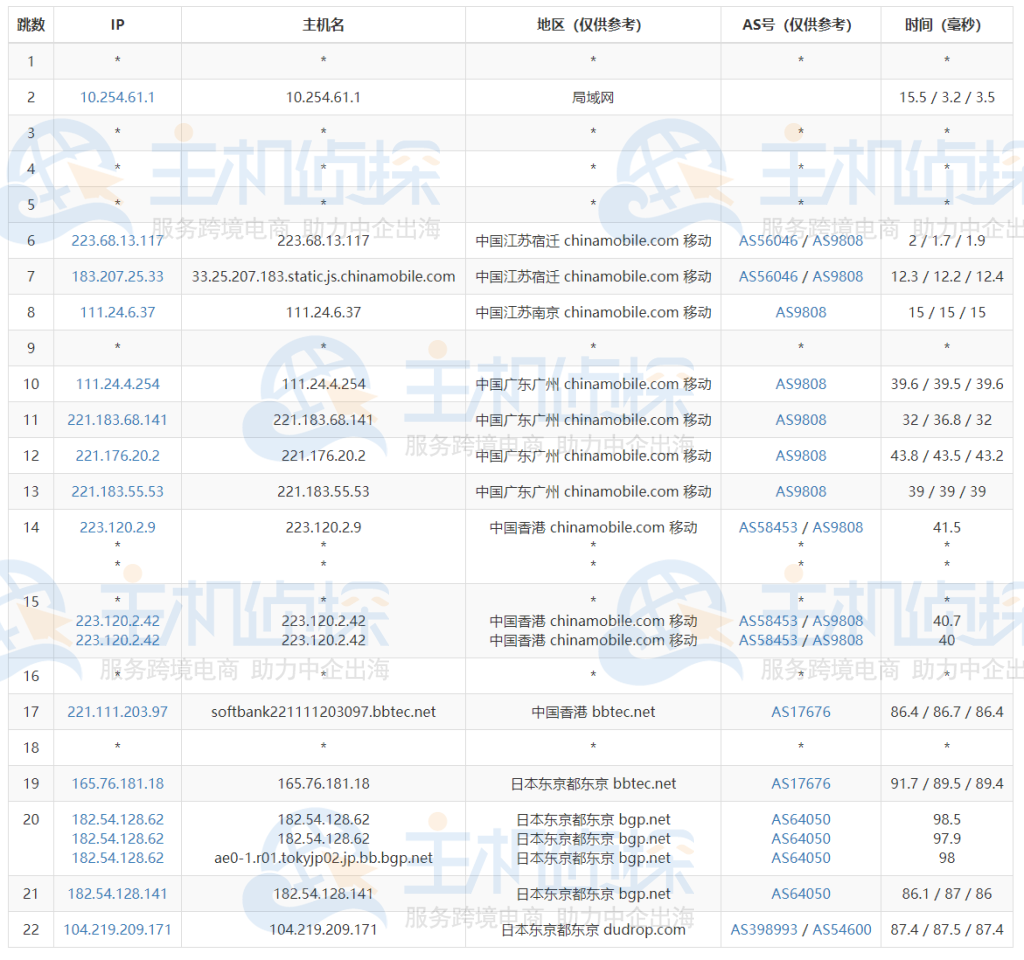
Task: Click the 时间 (毫秒) column header
Action: 946,24
